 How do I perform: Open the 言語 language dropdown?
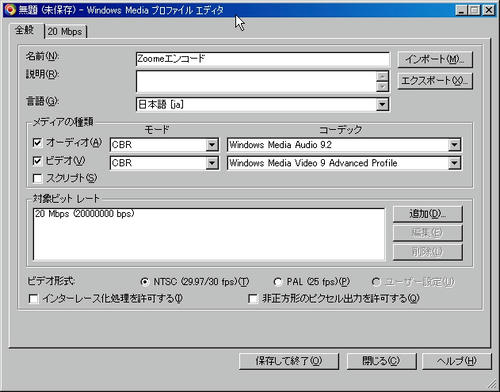click(x=382, y=105)
